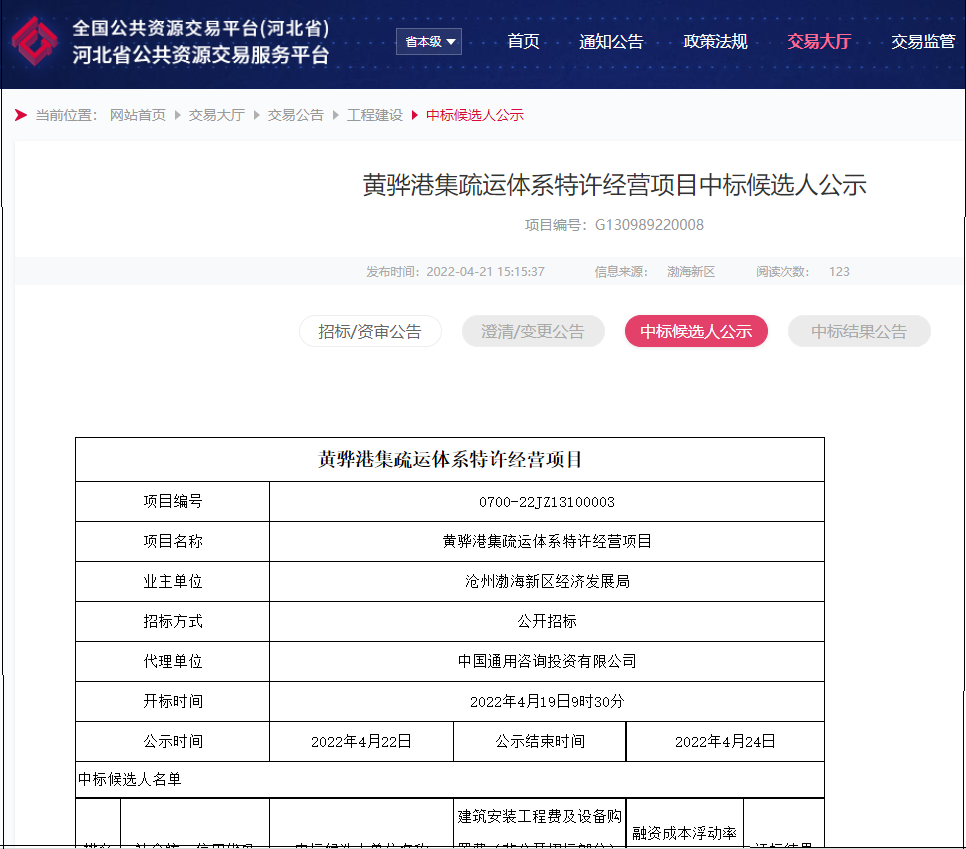
Task: Go to 工程建设 breadcrumb link
Action: [374, 115]
